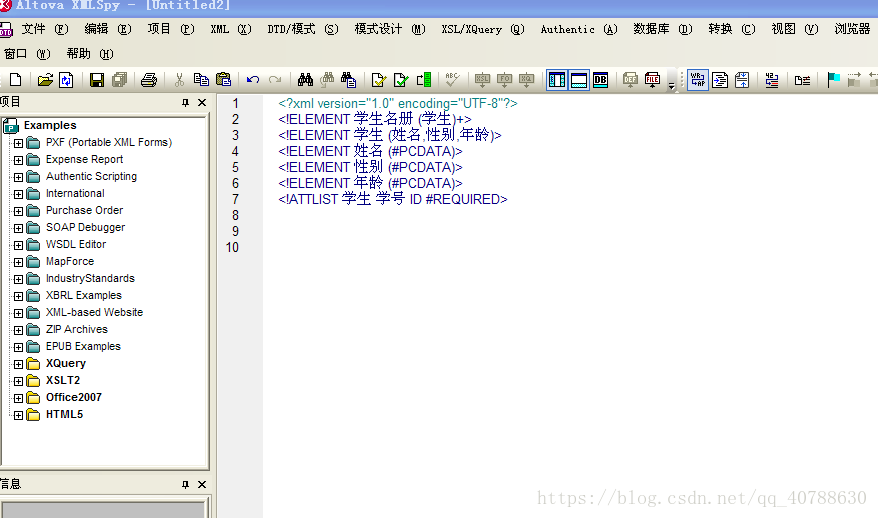Viewport: 878px width, 518px height.
Task: Select the XSLT2 folder
Action: click(x=63, y=381)
